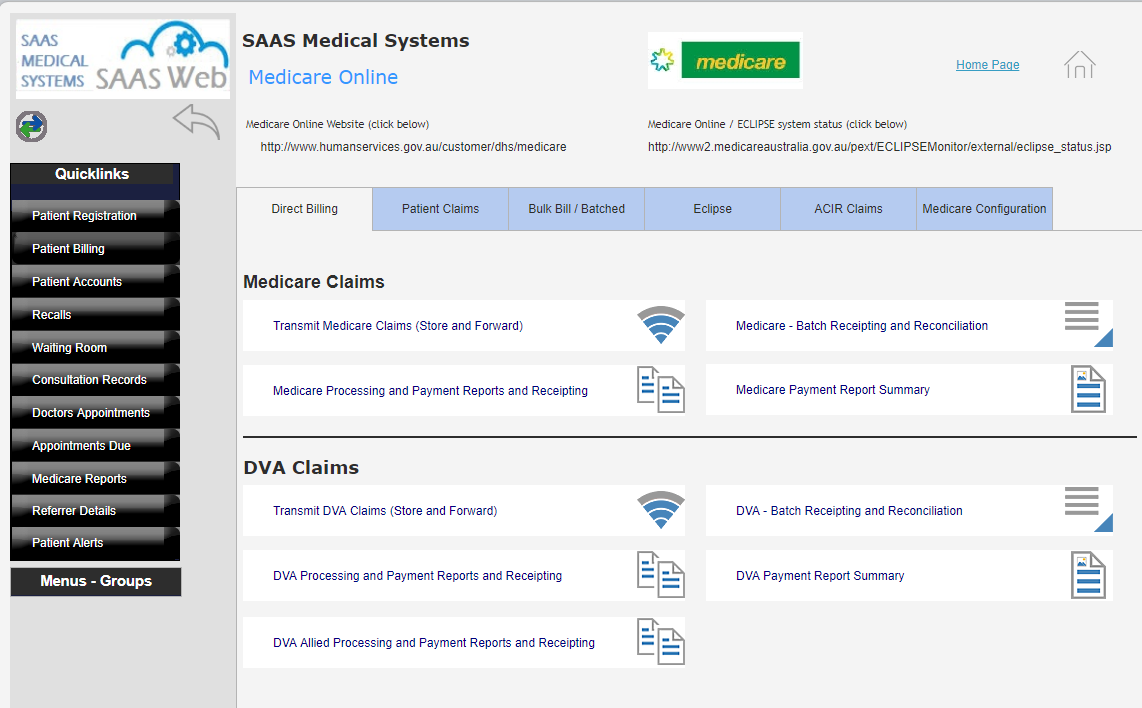The height and width of the screenshot is (708, 1142).
Task: Go to Medicare Configuration tab
Action: (x=985, y=209)
